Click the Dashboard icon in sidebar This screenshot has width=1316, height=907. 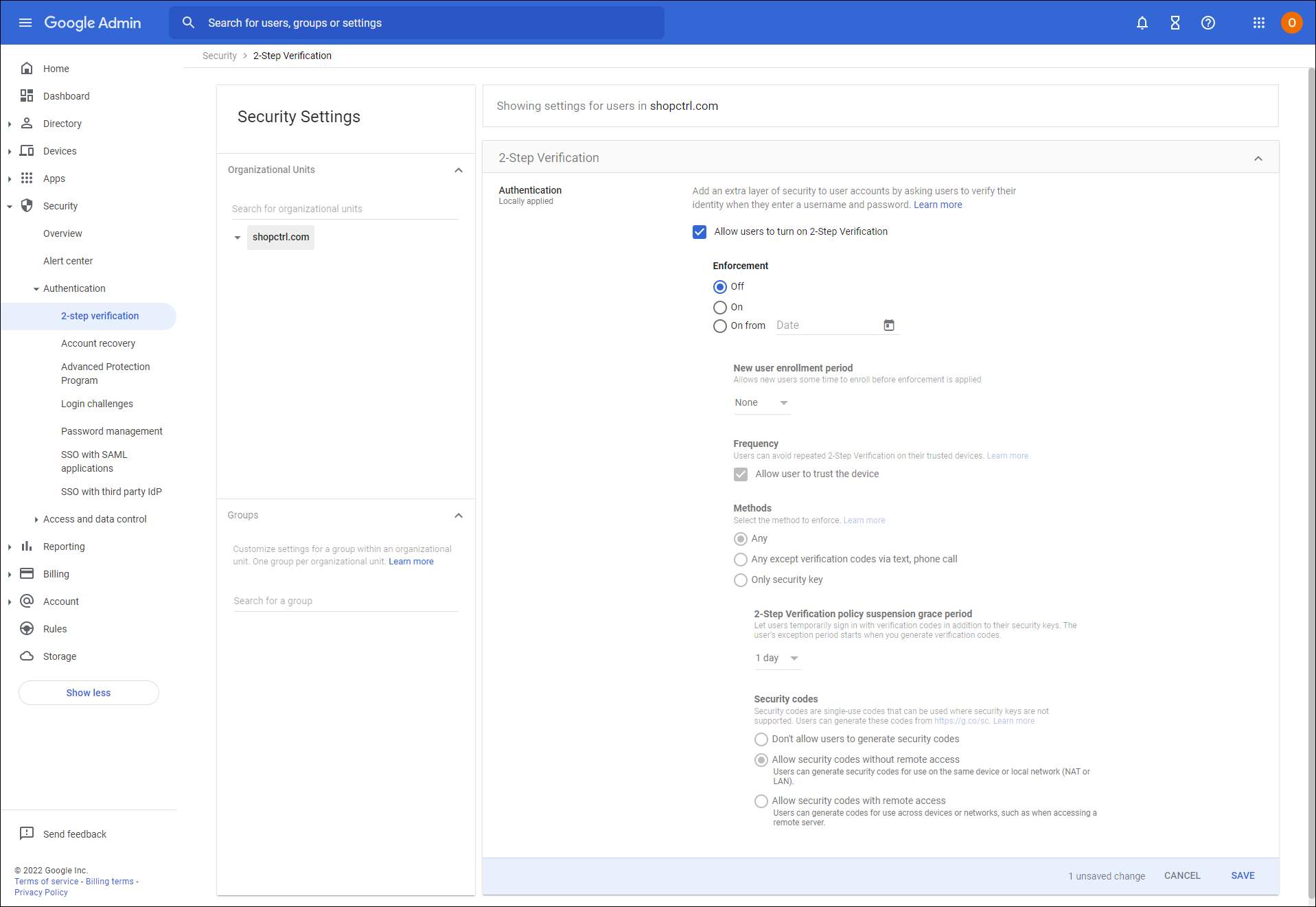pyautogui.click(x=27, y=95)
